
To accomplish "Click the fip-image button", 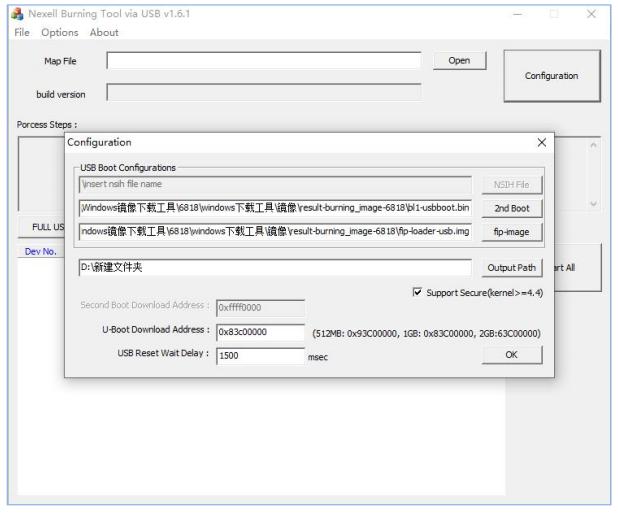I will coord(512,232).
